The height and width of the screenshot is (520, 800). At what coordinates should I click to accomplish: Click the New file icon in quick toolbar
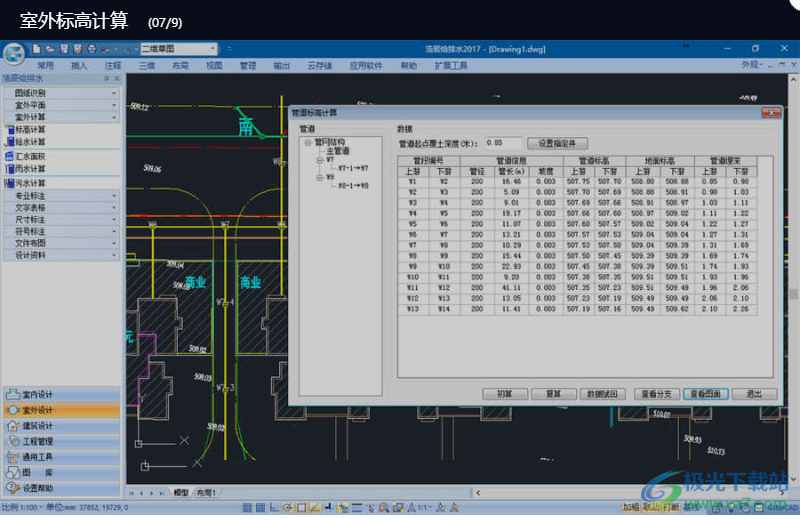click(36, 49)
